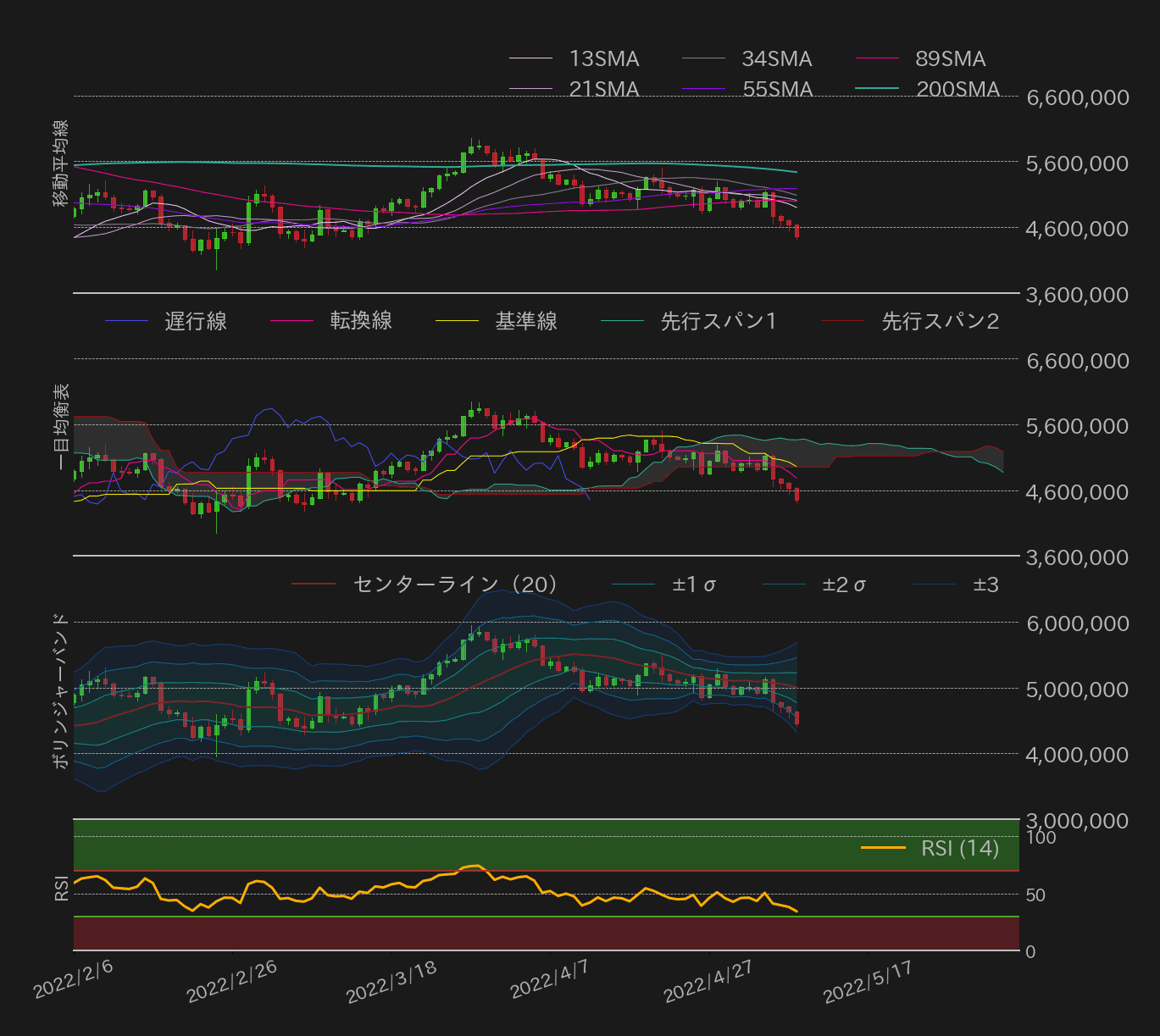Click the 先行スパン1 green line icon
Screen dimensions: 1160x1036
pos(624,321)
